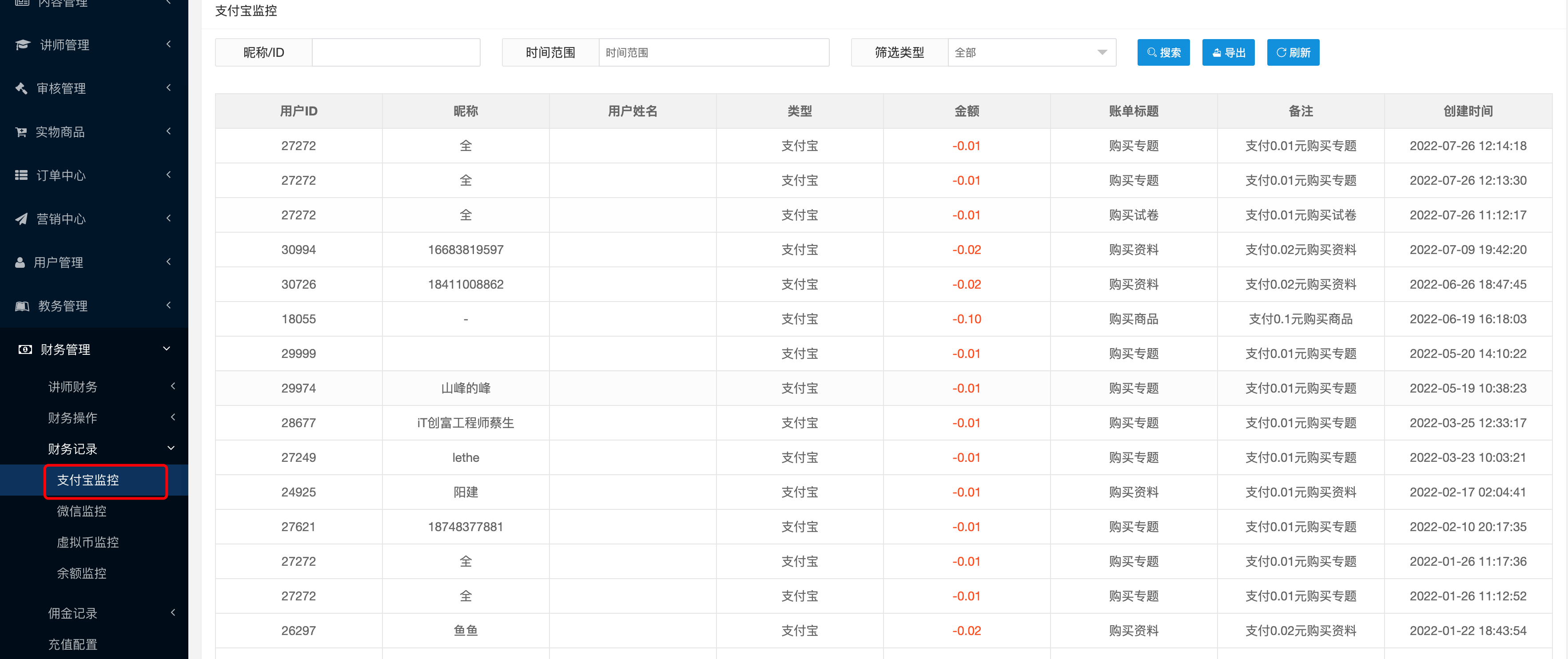1568x659 pixels.
Task: Click the paper plane icon beside 营销中心
Action: click(x=21, y=219)
